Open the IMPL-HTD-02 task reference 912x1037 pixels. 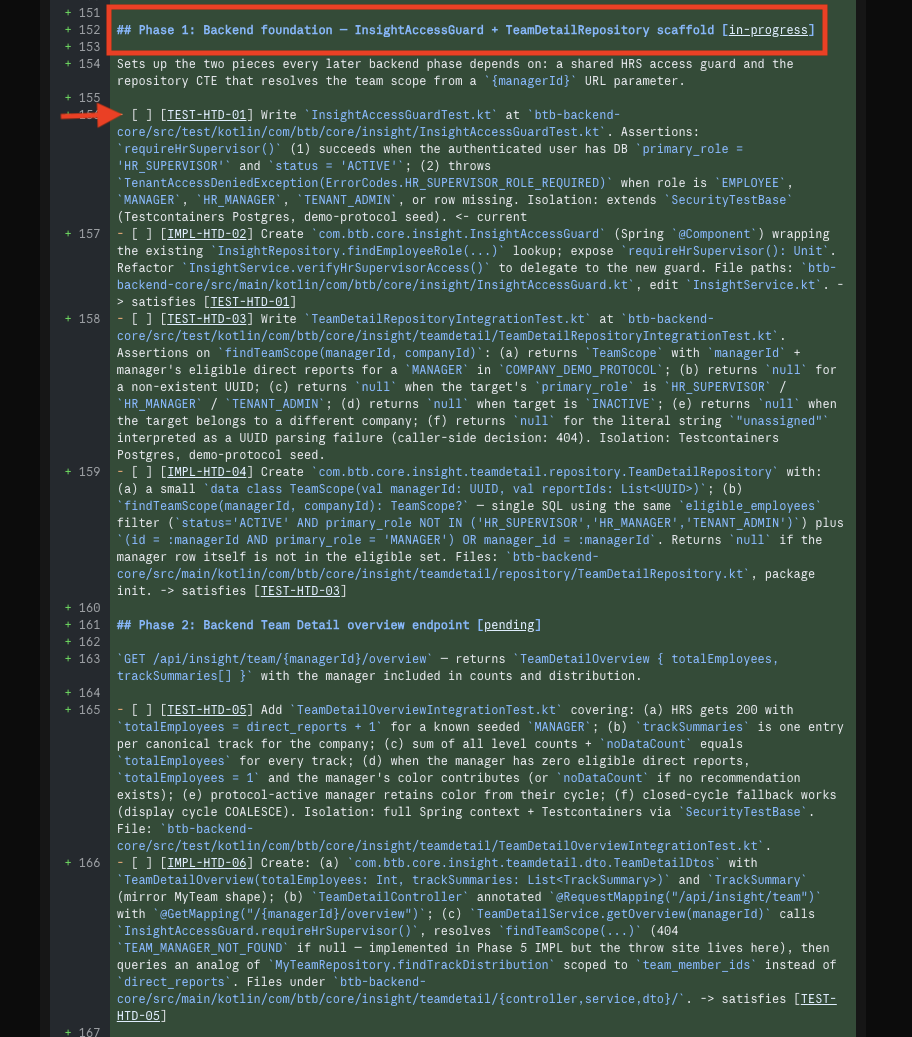206,234
